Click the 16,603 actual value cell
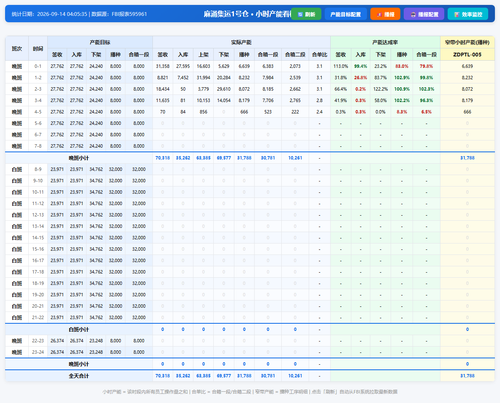Image resolution: width=500 pixels, height=403 pixels. [x=203, y=66]
